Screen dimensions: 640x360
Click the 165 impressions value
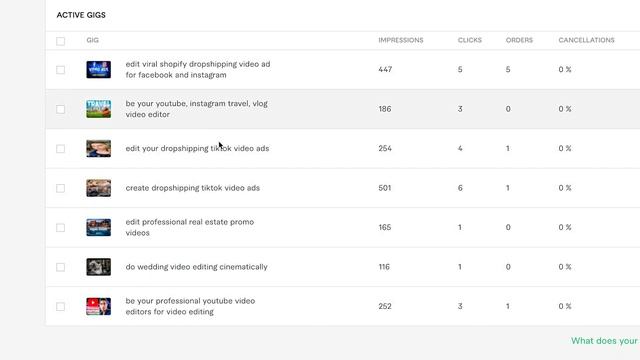[x=384, y=227]
